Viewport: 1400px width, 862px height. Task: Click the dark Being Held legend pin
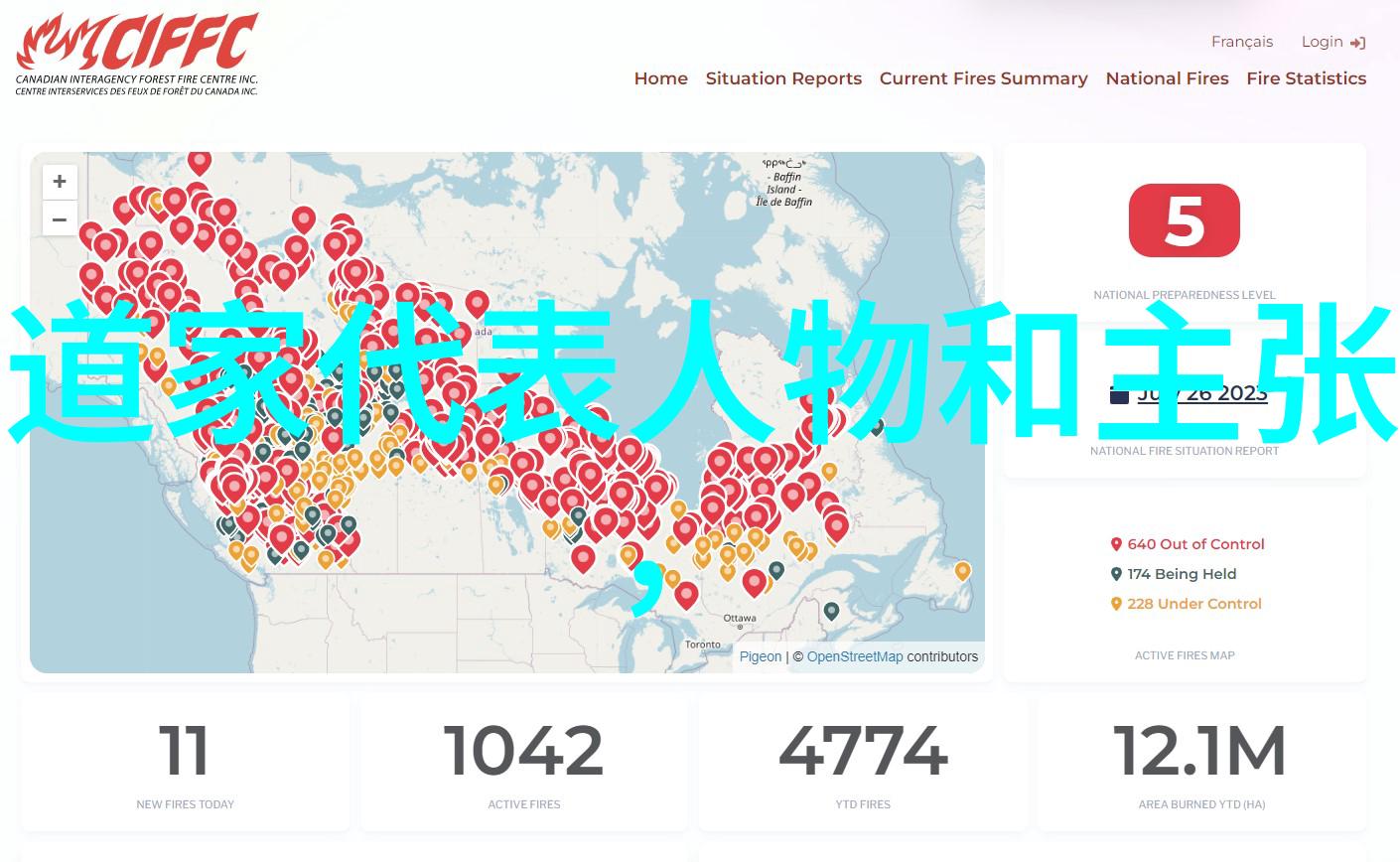coord(1116,574)
